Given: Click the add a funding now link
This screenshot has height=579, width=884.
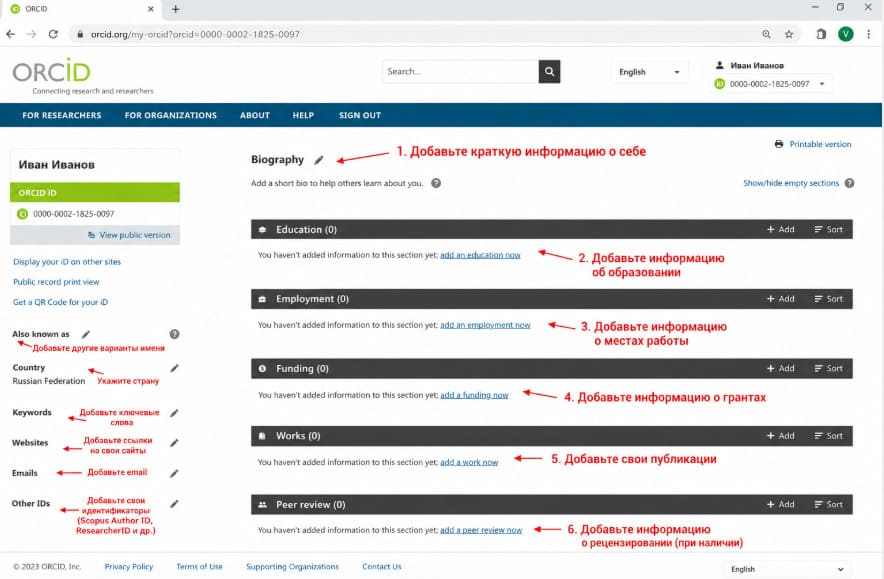Looking at the screenshot, I should pos(474,395).
